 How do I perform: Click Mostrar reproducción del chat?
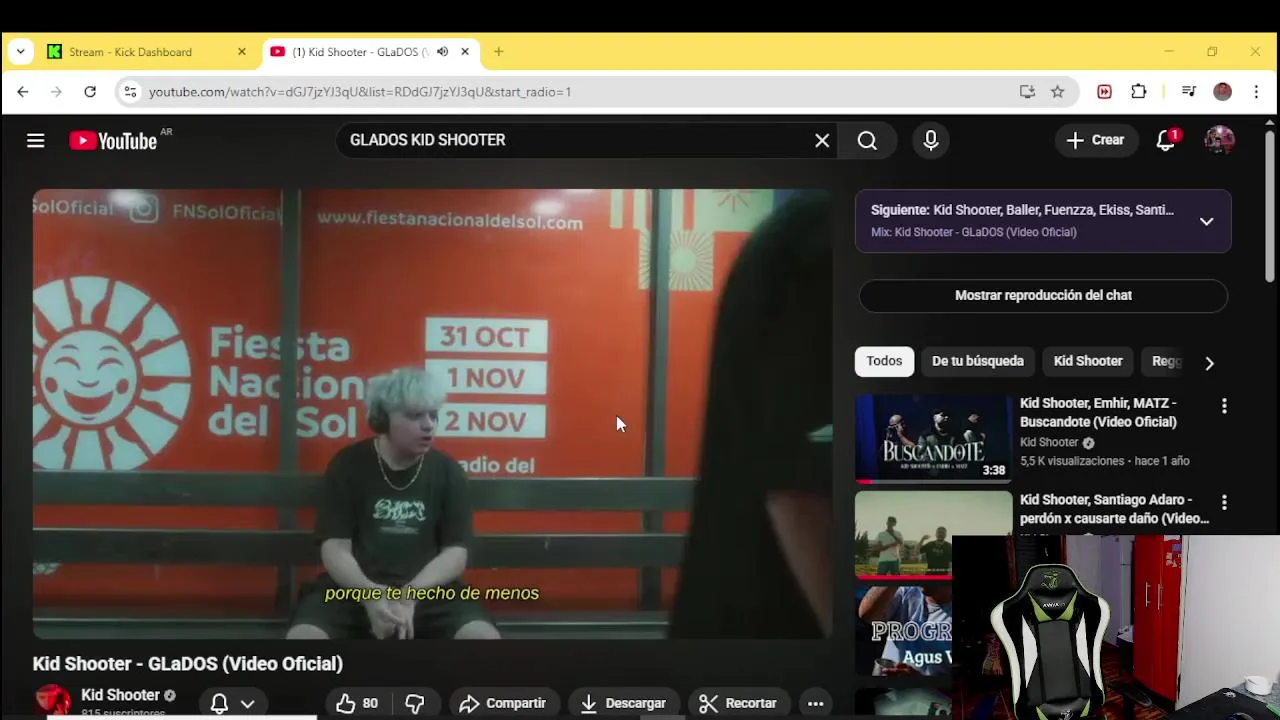point(1043,295)
